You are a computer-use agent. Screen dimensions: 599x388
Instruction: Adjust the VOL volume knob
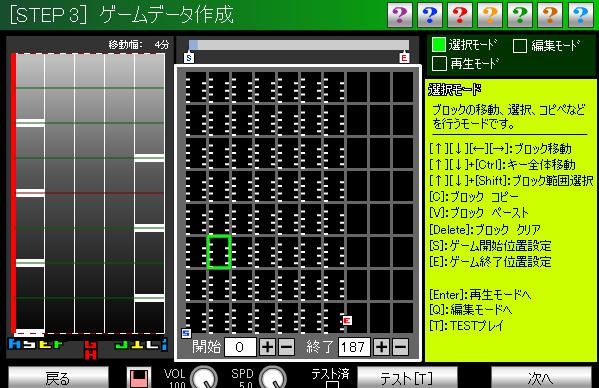click(x=204, y=378)
